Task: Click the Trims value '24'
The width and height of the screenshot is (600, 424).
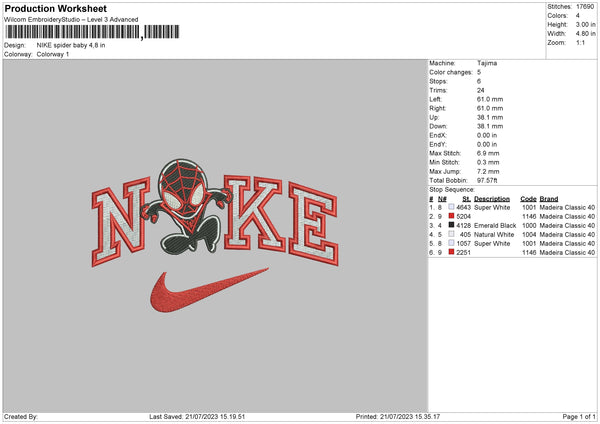Action: tap(480, 90)
